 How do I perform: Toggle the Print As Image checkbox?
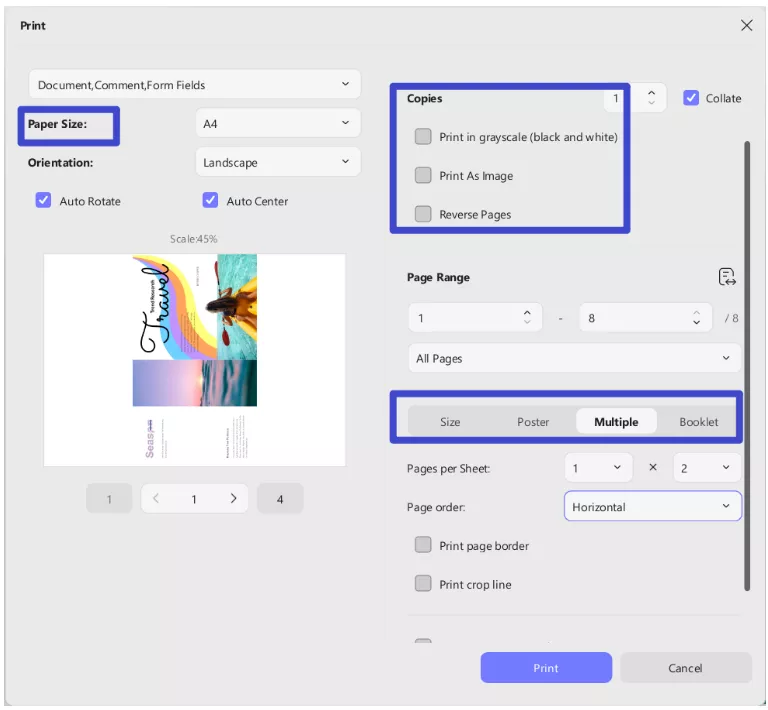click(423, 176)
